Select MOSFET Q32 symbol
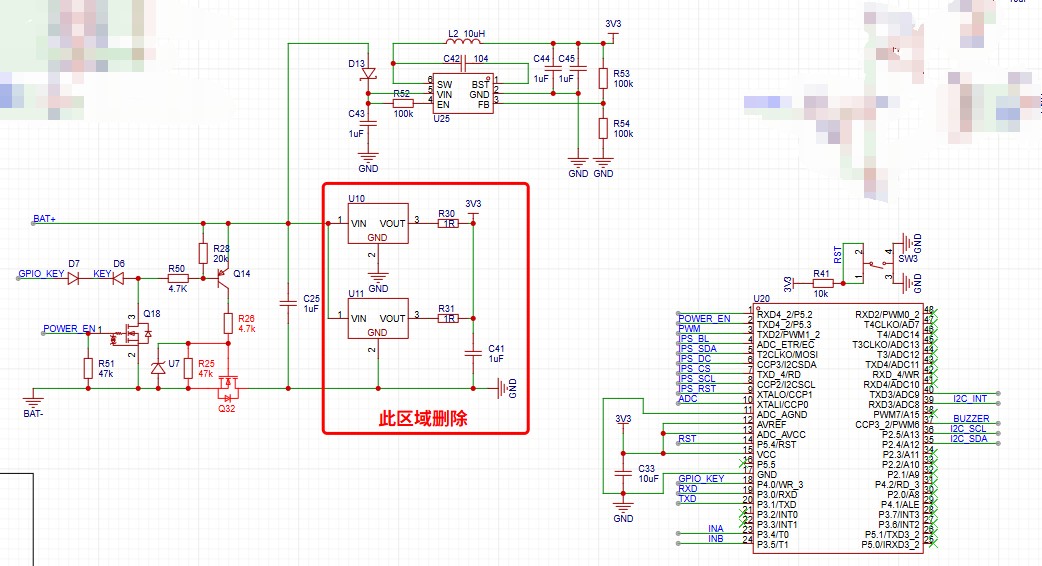Viewport: 1042px width, 566px height. tap(229, 385)
